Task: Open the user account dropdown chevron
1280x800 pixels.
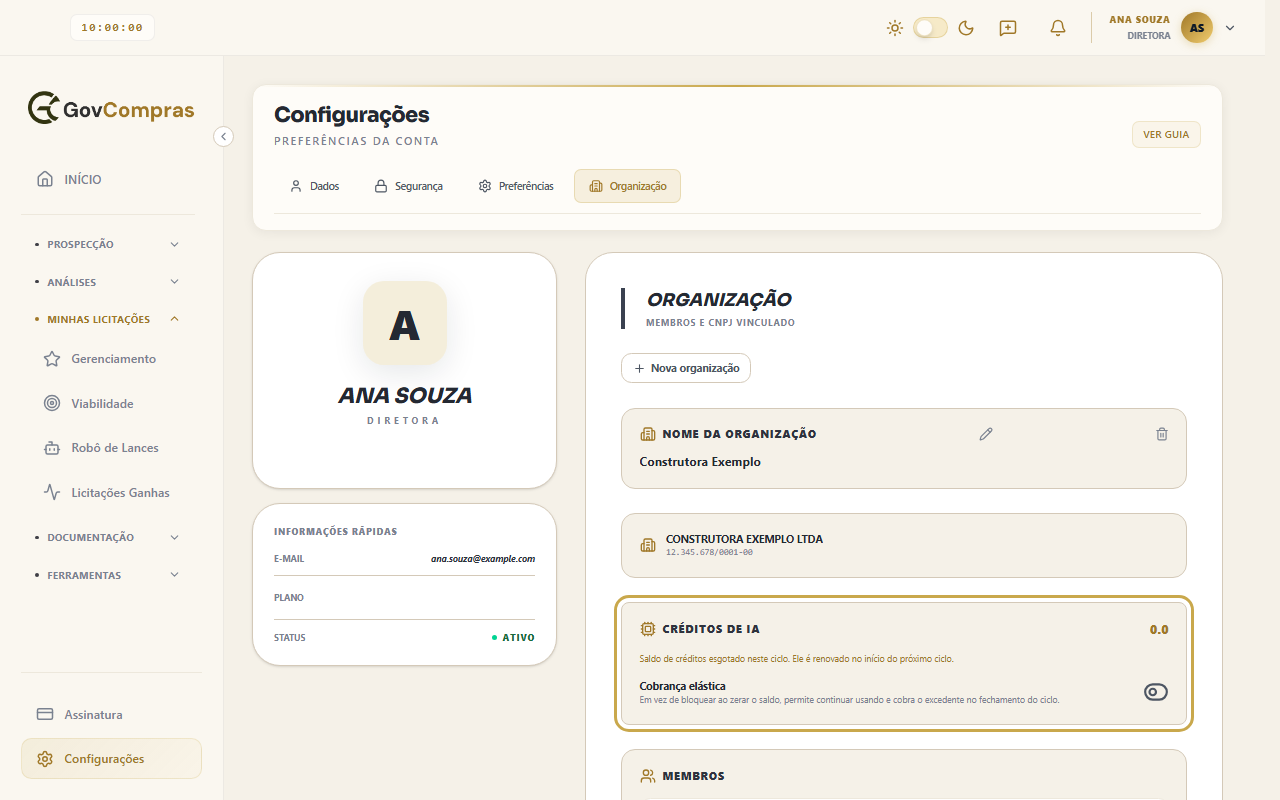Action: tap(1230, 28)
